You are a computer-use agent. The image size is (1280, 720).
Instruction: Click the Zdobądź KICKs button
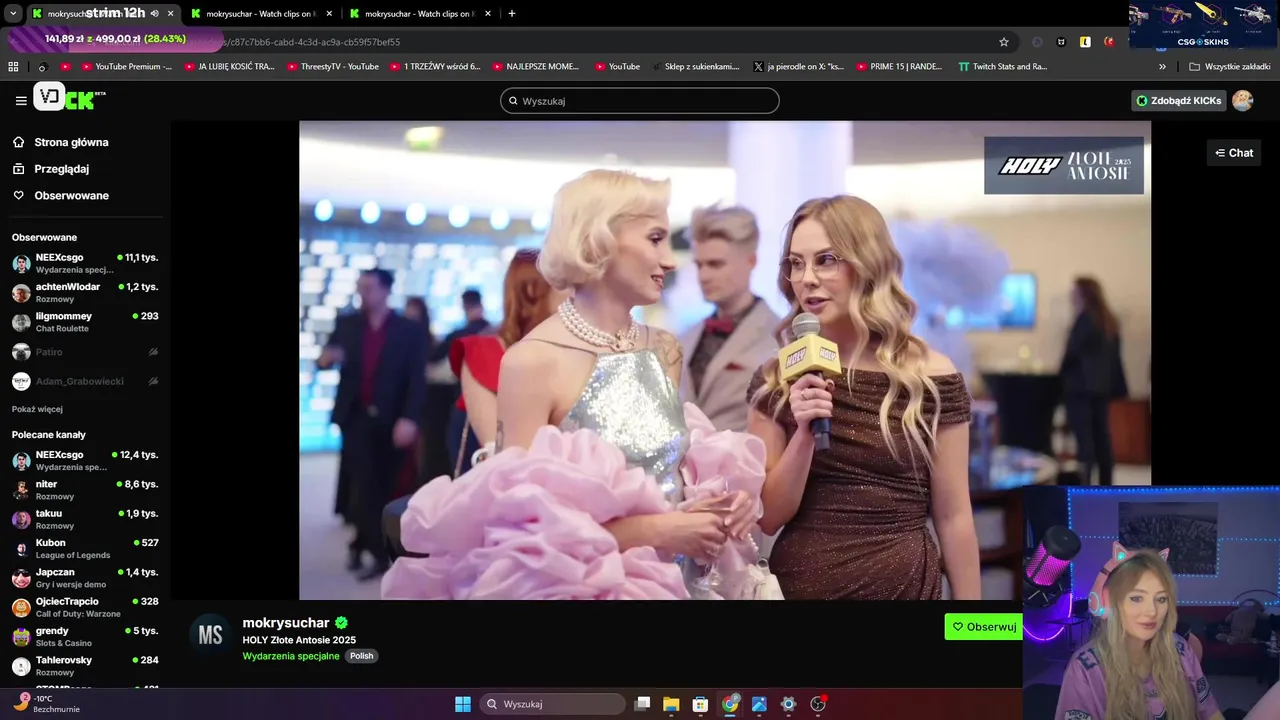point(1179,100)
